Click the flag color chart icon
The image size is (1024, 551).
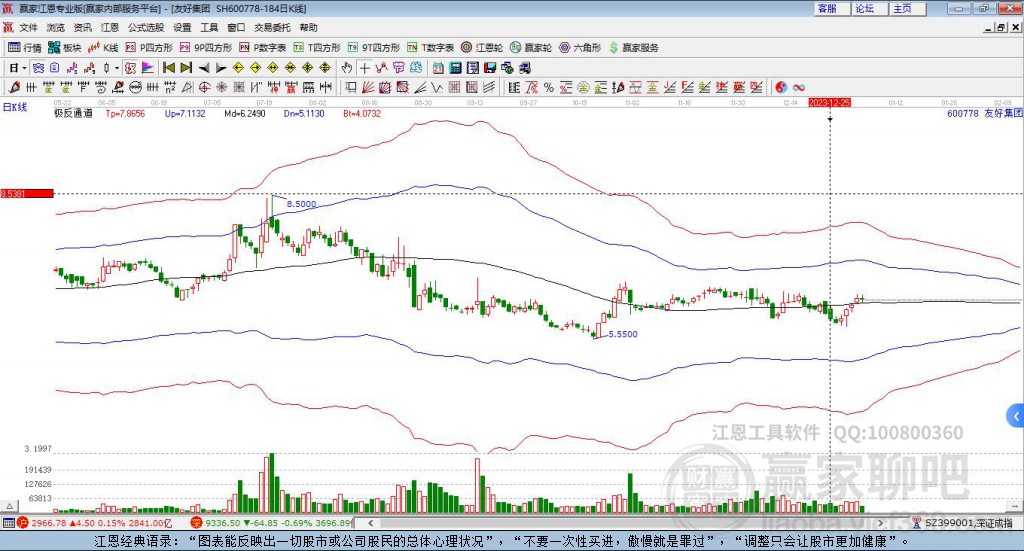148,68
